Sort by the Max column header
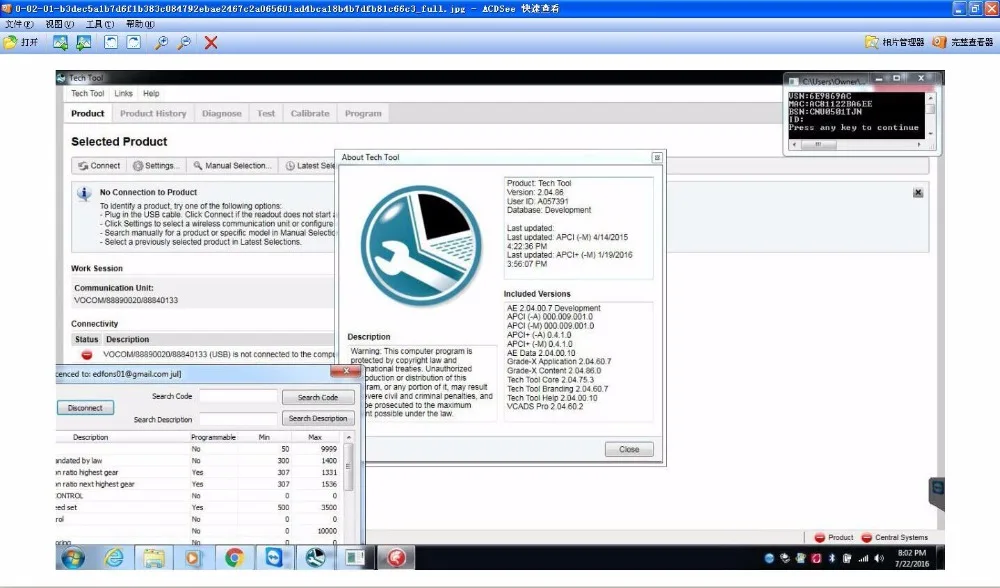Screen dimensions: 1000x588 tap(314, 437)
